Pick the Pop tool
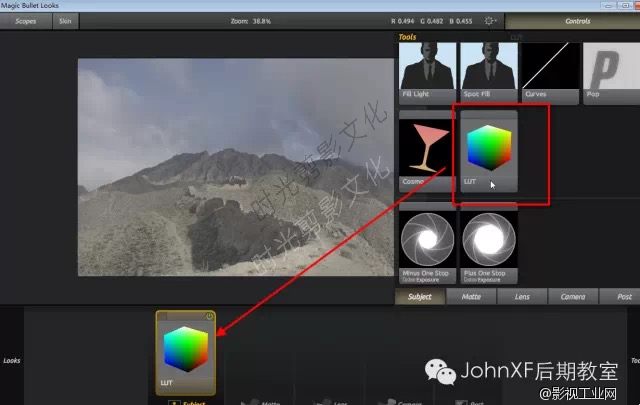 tap(611, 73)
